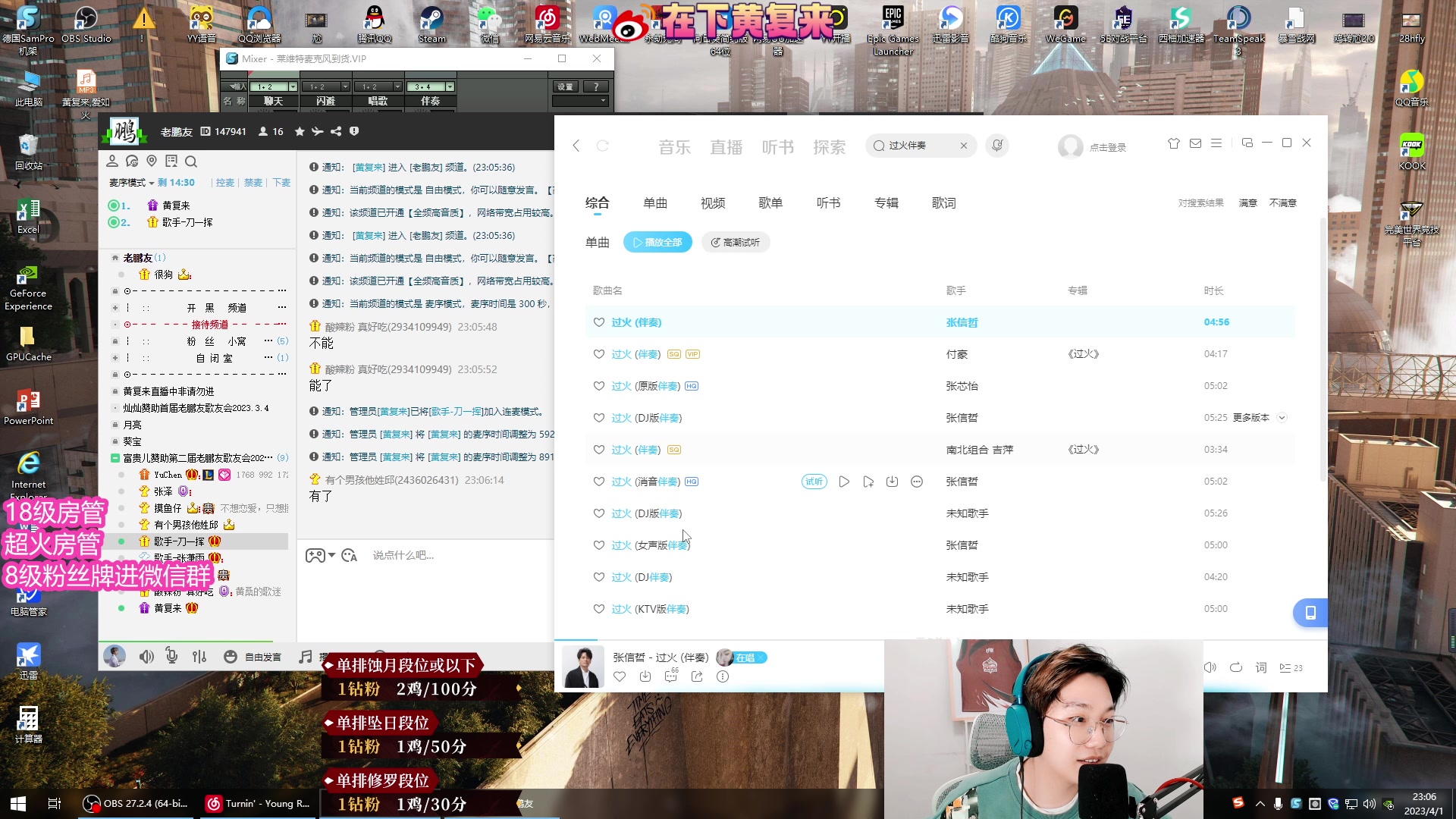The image size is (1456, 819).
Task: Favorite 过火 (KTV版伴奏) with heart
Action: click(x=599, y=609)
